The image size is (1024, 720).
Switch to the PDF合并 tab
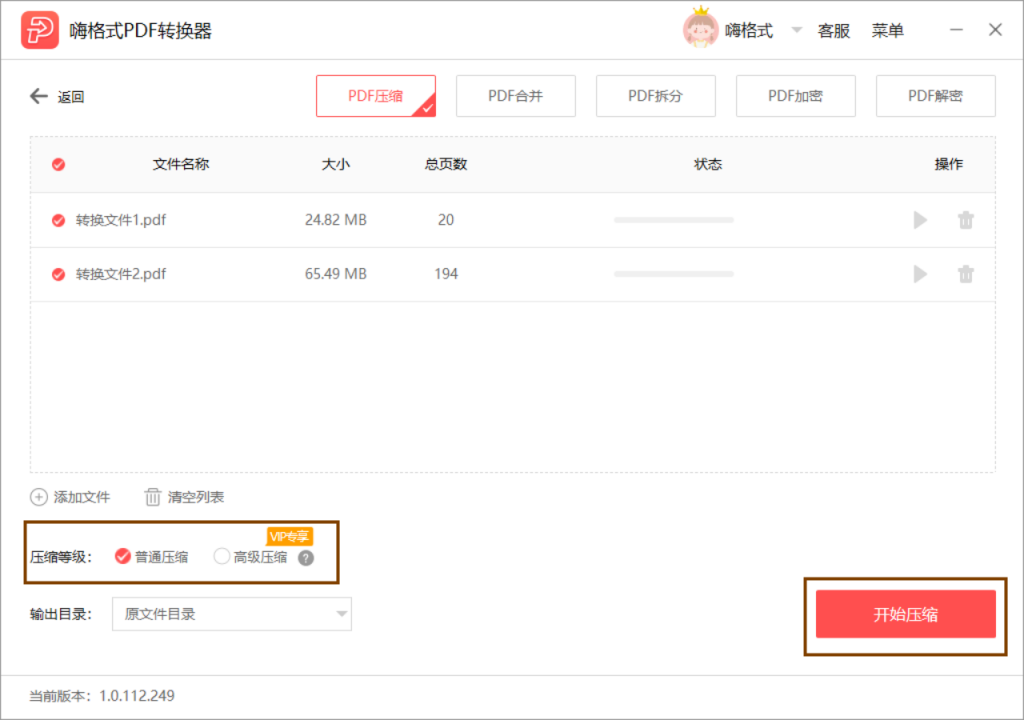point(515,96)
